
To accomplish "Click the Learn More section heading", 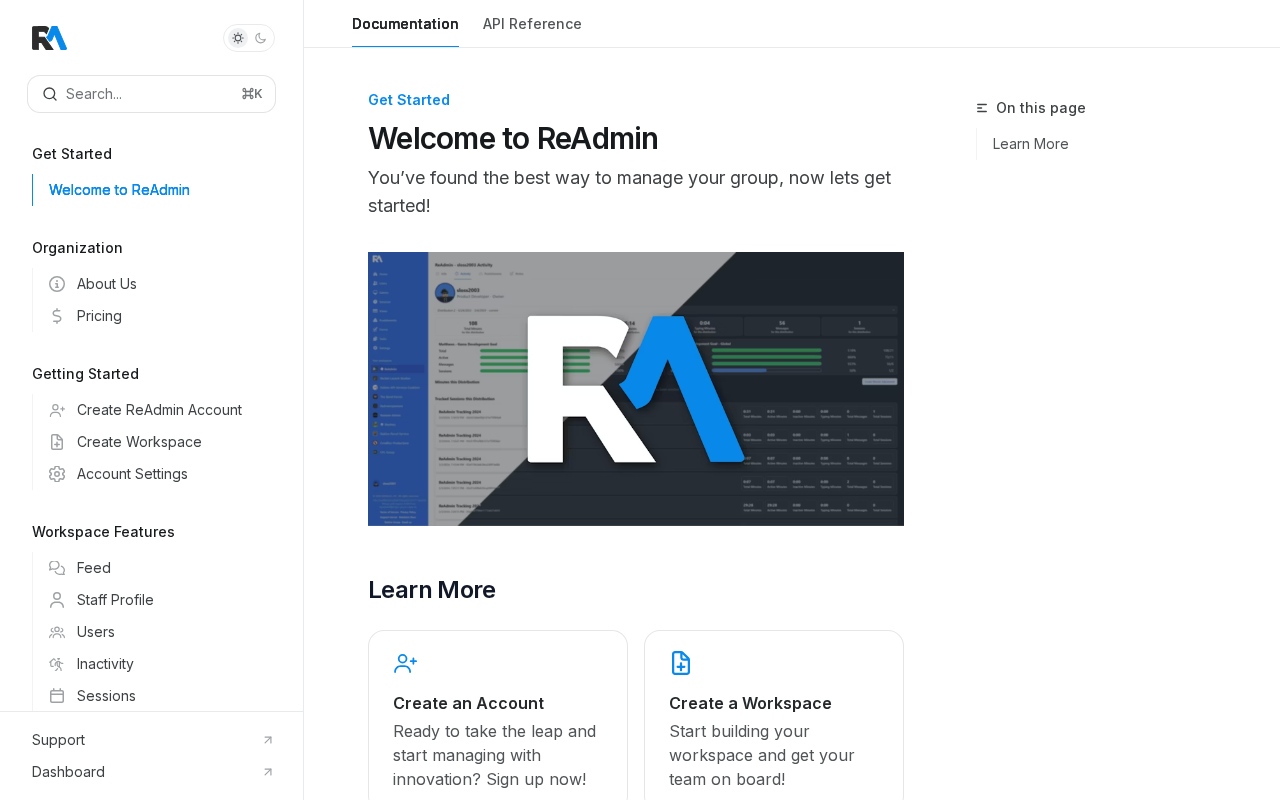I will 432,590.
